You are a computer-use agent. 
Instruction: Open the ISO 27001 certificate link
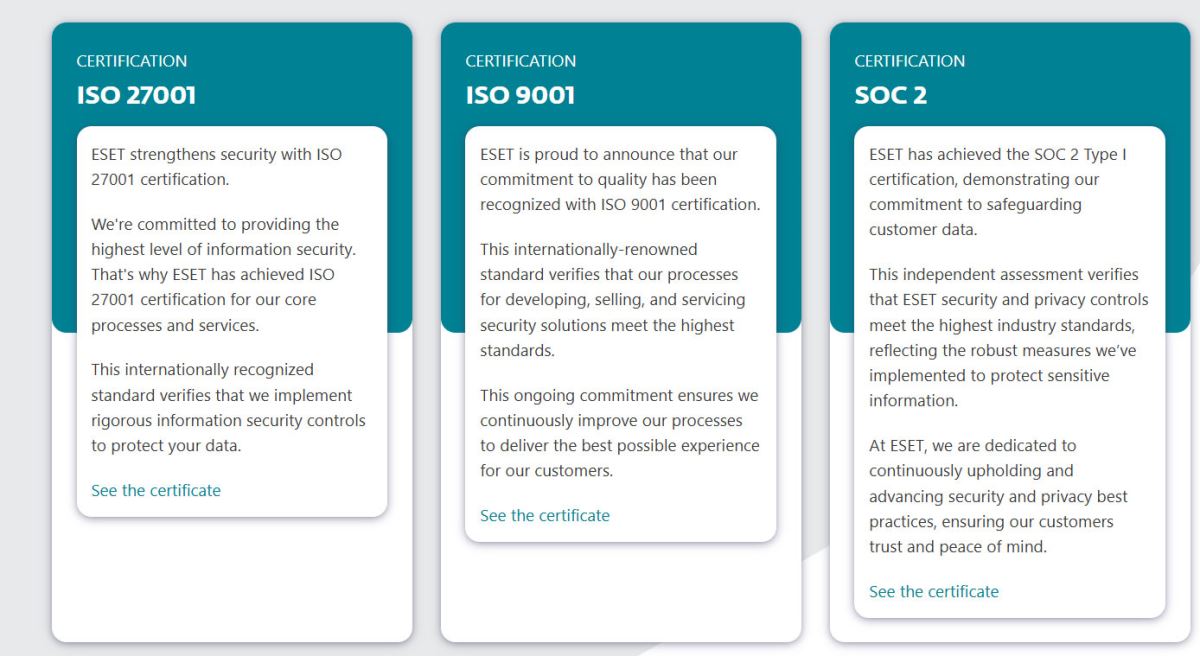pyautogui.click(x=156, y=490)
